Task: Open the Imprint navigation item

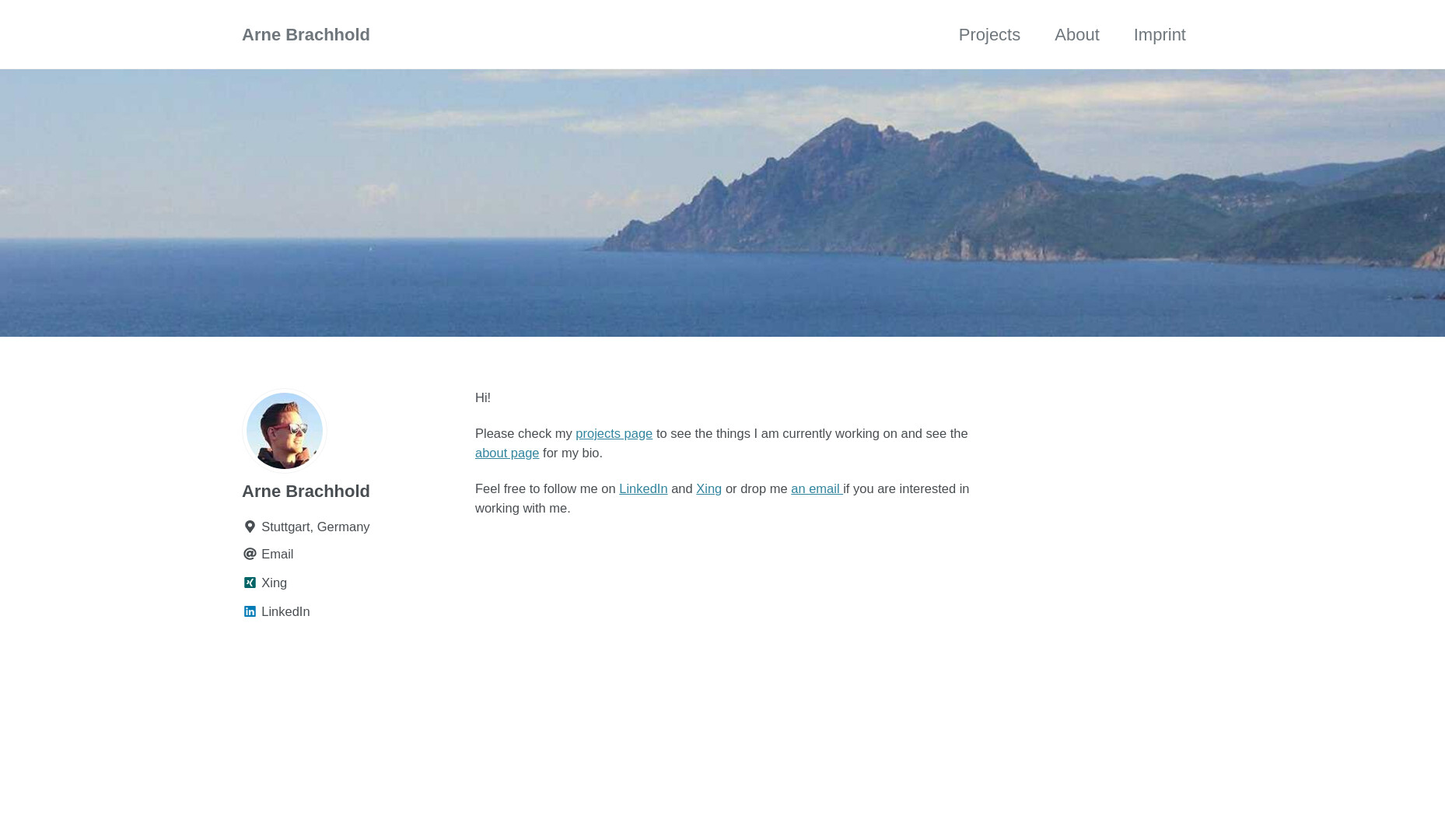Action: pyautogui.click(x=1160, y=35)
